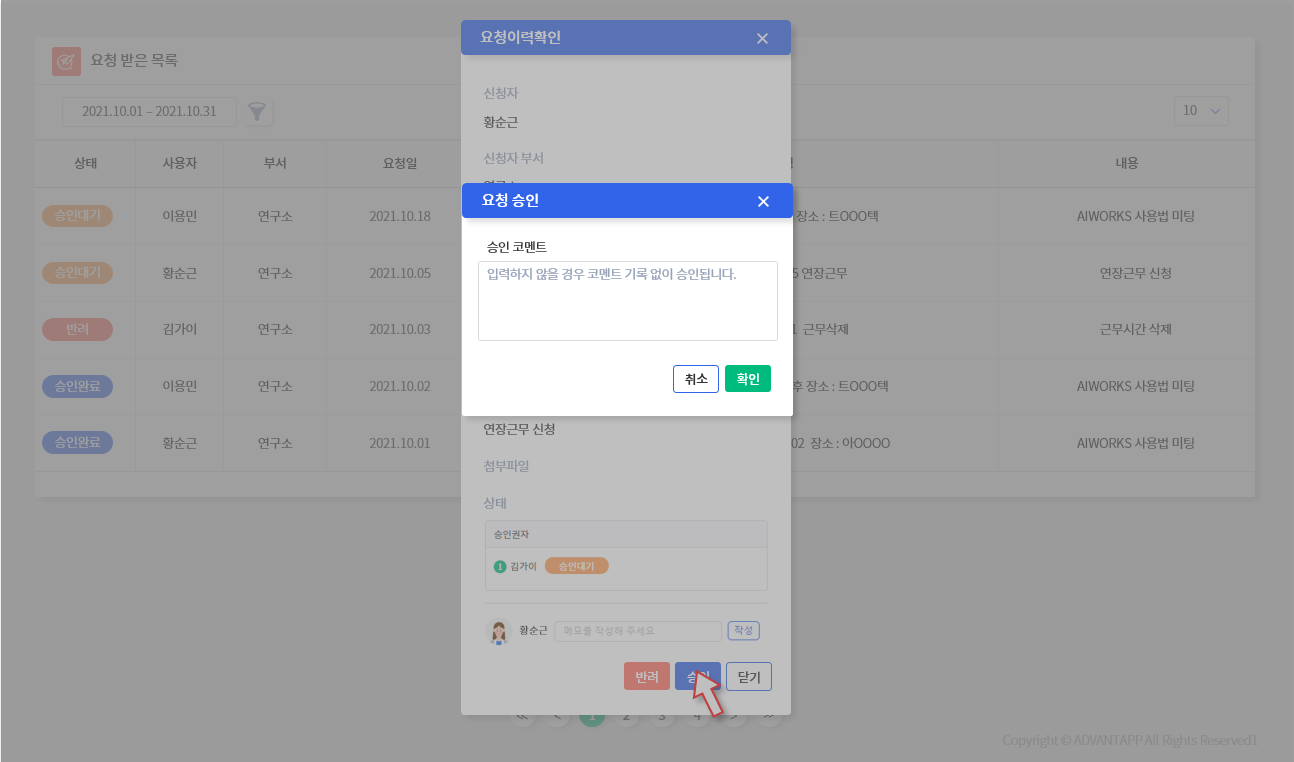The image size is (1294, 762).
Task: Click the 요청 받은 목록 header icon
Action: point(66,61)
